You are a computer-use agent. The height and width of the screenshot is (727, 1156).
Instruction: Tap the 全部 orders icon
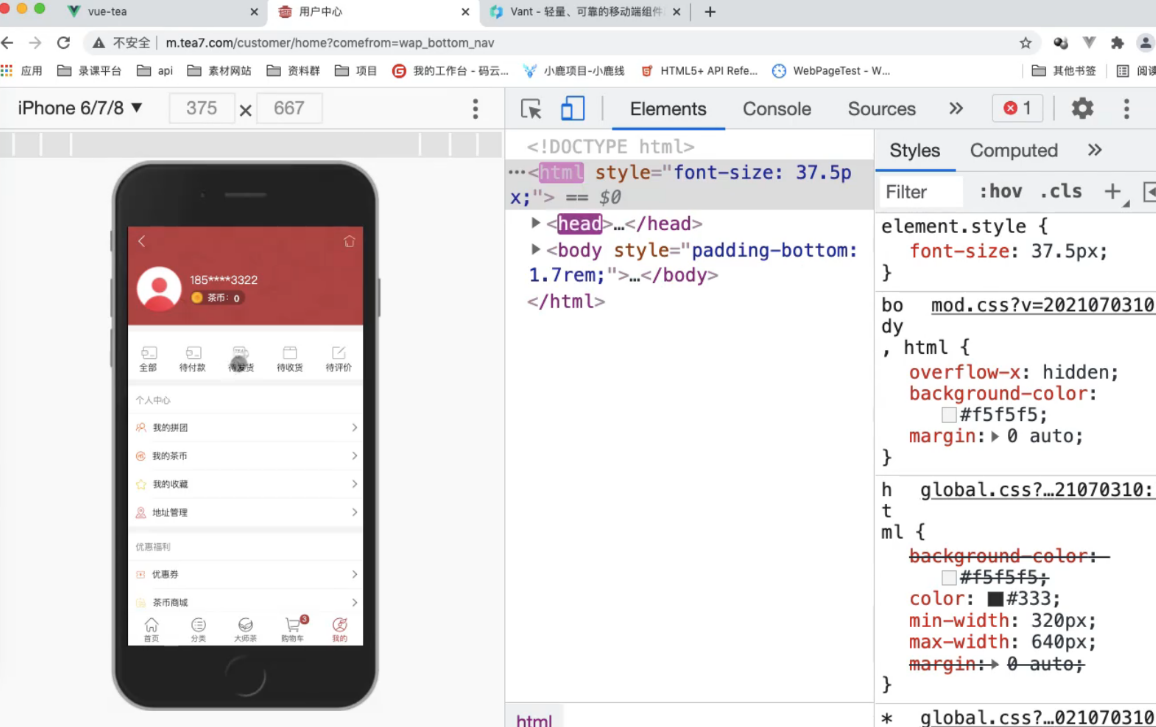tap(149, 358)
